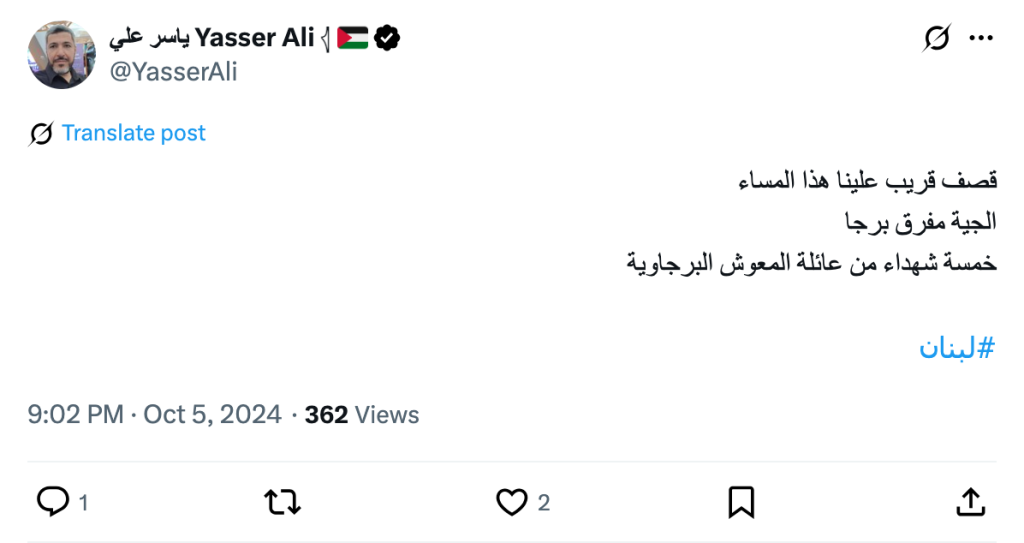Open the three-dot more options menu
The image size is (1024, 543).
click(981, 39)
